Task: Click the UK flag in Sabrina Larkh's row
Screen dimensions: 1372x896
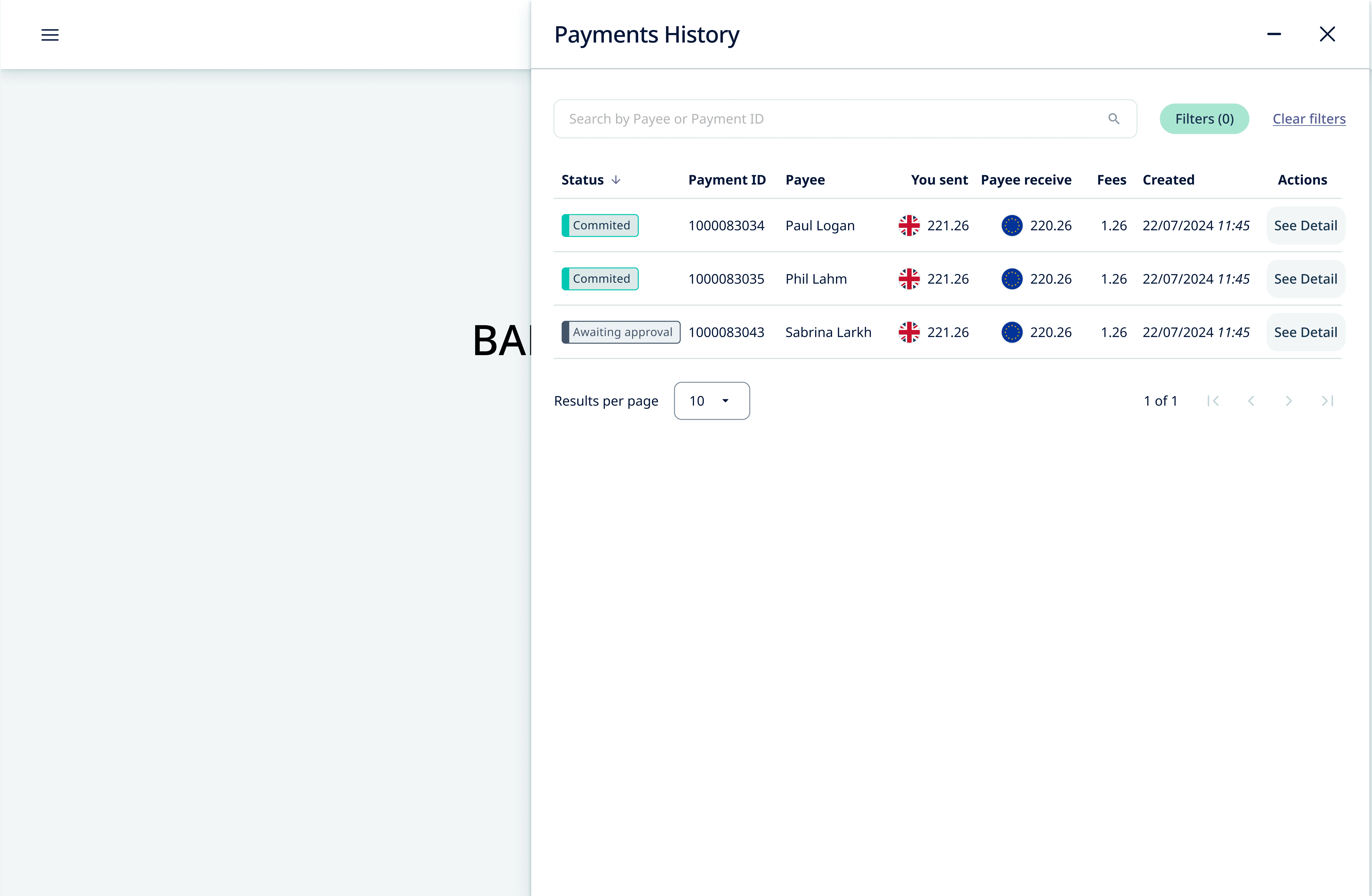Action: (x=909, y=332)
